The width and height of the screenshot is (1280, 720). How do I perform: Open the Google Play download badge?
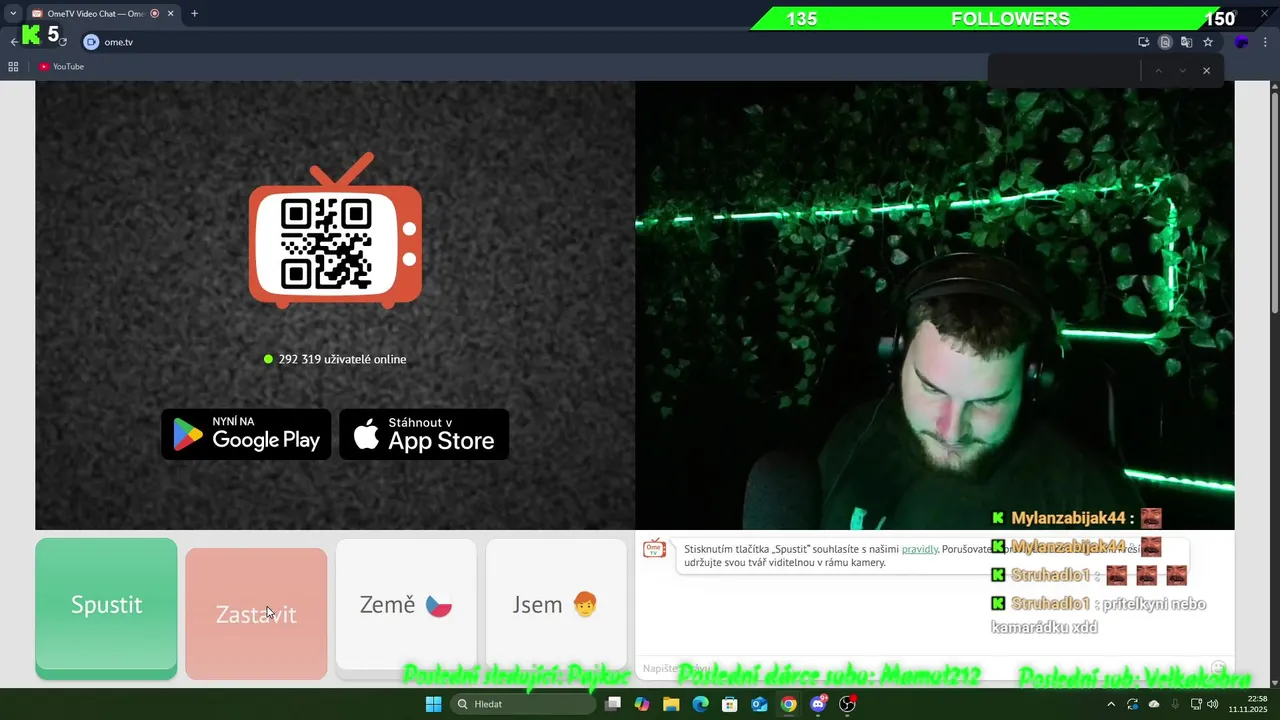click(x=246, y=434)
